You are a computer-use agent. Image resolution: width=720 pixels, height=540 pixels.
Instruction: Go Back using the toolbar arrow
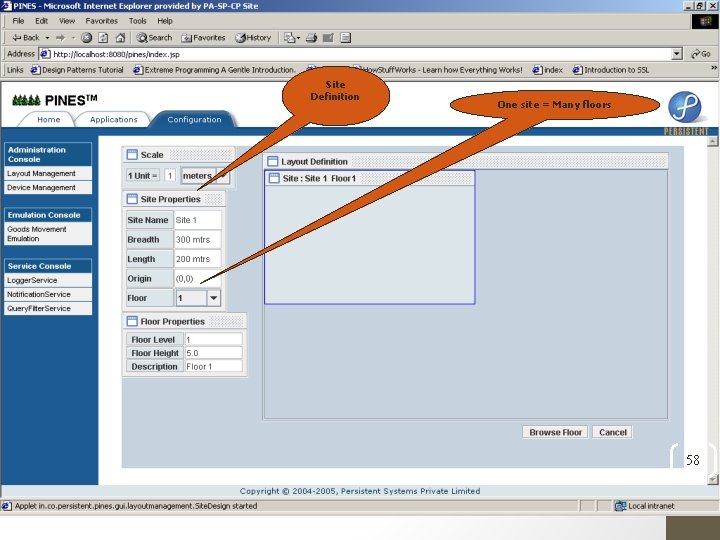26,38
